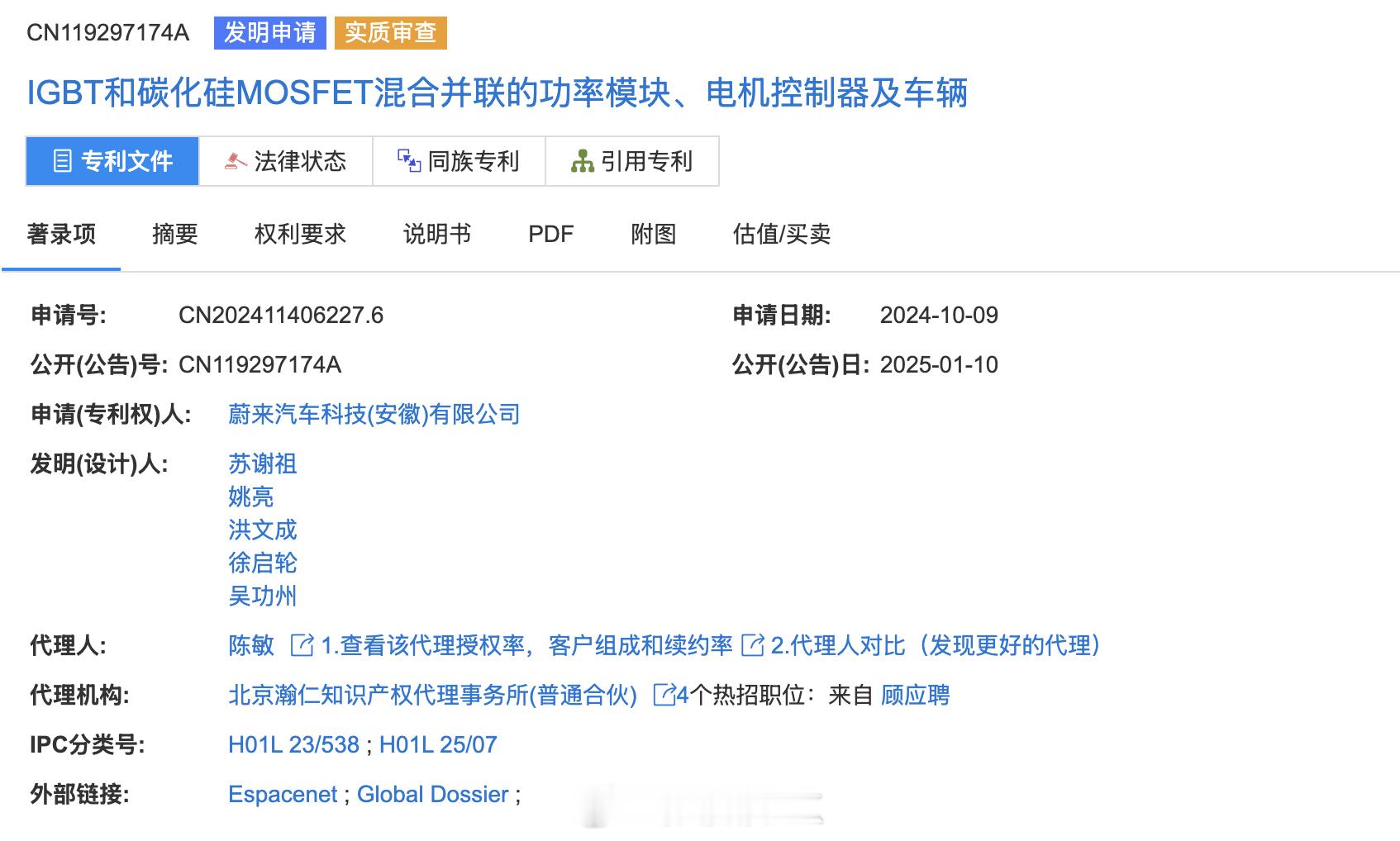Click the 发明申请 tag
Viewport: 1400px width, 841px height.
pos(270,33)
